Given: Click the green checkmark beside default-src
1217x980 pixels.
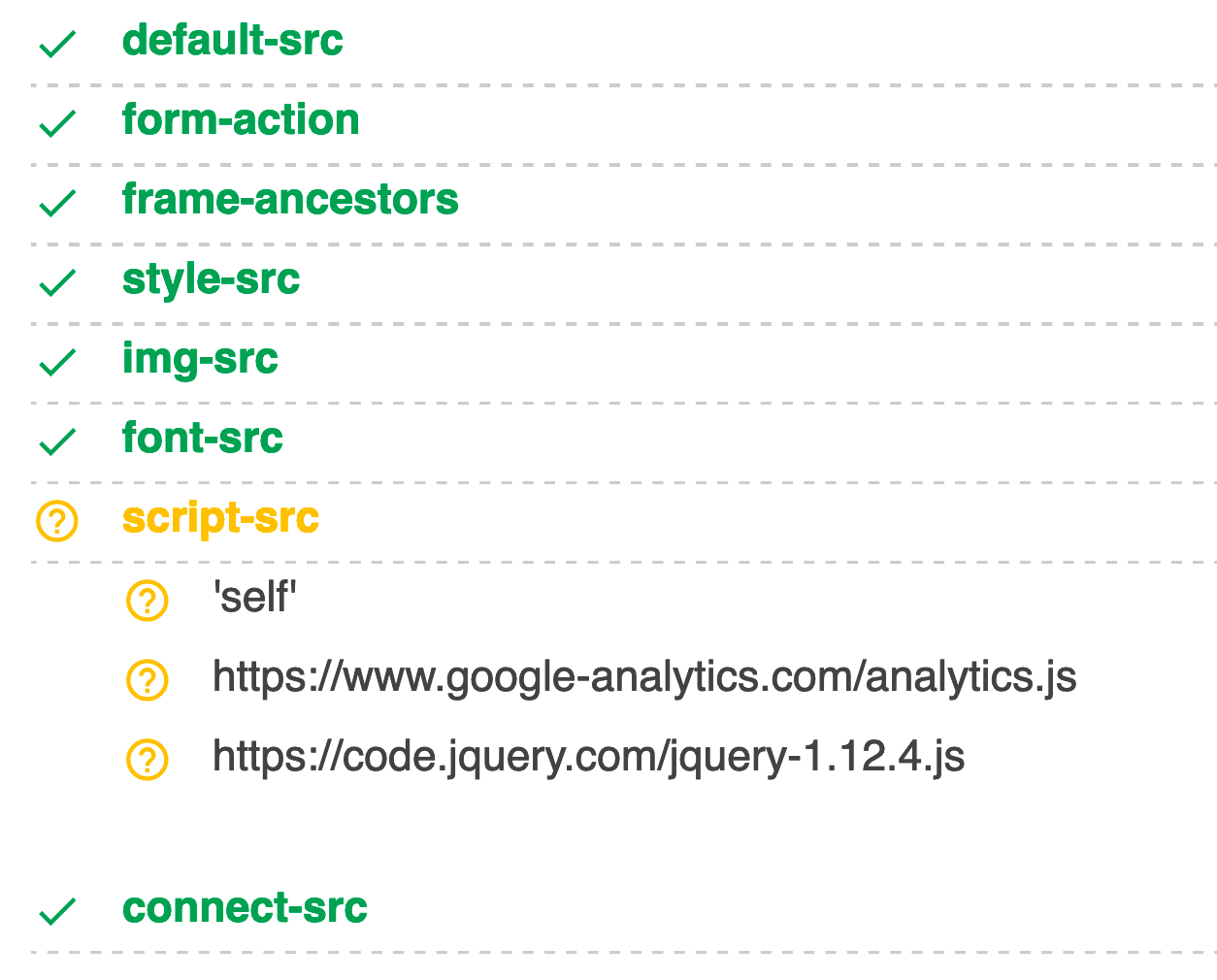Looking at the screenshot, I should click(x=57, y=44).
